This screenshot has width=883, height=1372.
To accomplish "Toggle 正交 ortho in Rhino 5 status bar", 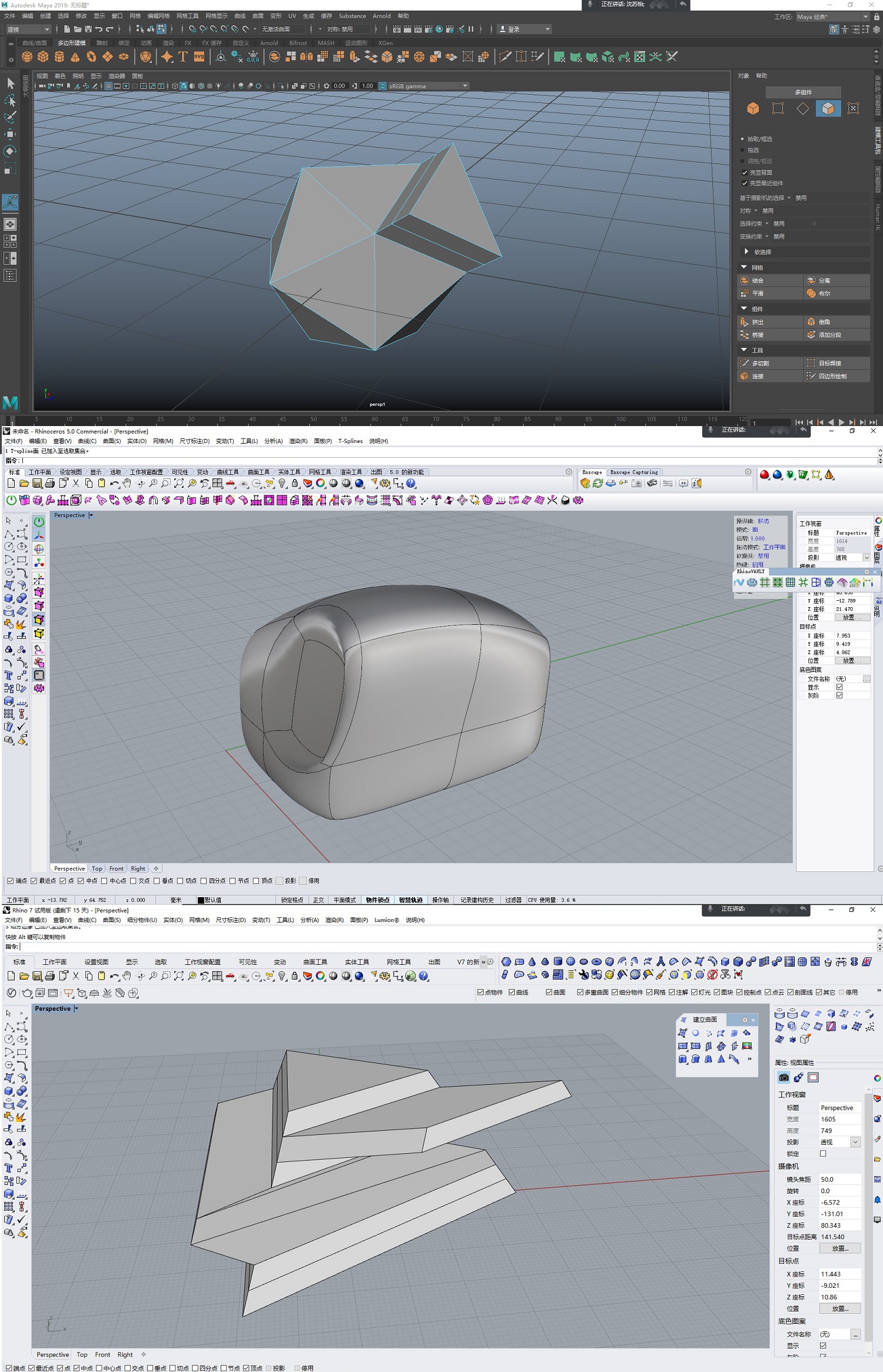I will point(318,900).
